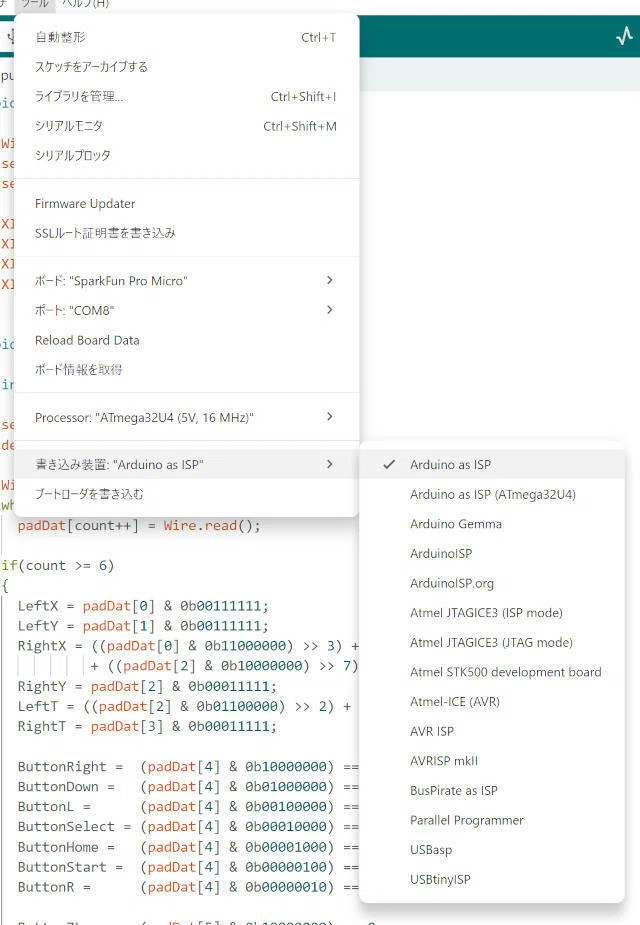Select checked Arduino as ISP programmer

click(x=492, y=465)
